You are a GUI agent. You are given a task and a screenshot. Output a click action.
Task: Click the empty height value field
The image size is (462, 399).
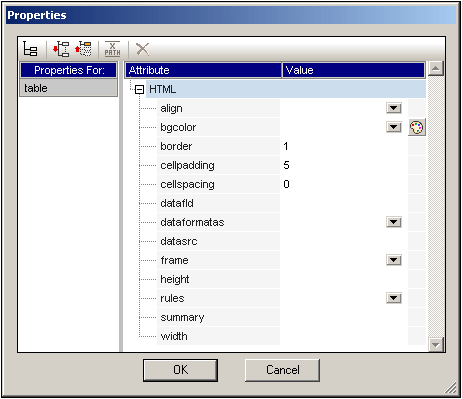(344, 279)
